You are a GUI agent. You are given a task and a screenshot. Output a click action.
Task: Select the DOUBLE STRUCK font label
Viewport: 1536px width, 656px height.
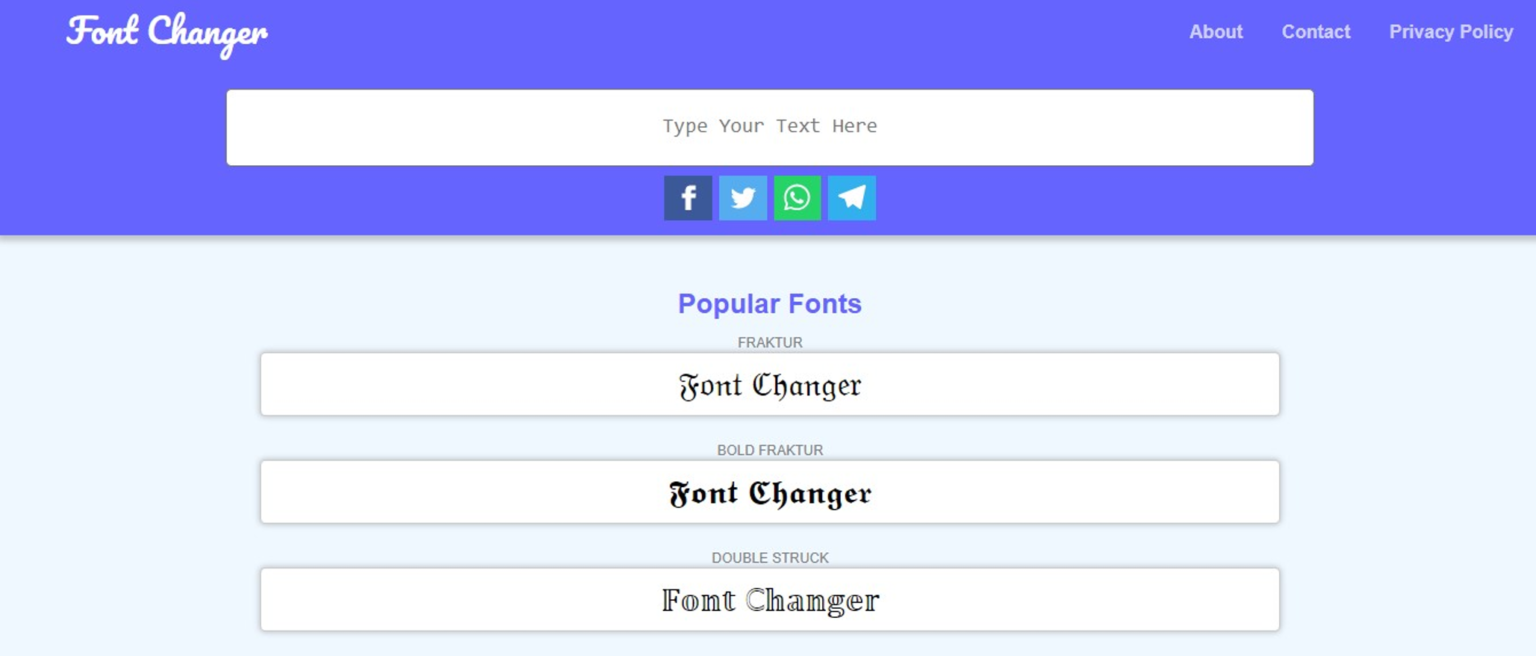click(769, 557)
